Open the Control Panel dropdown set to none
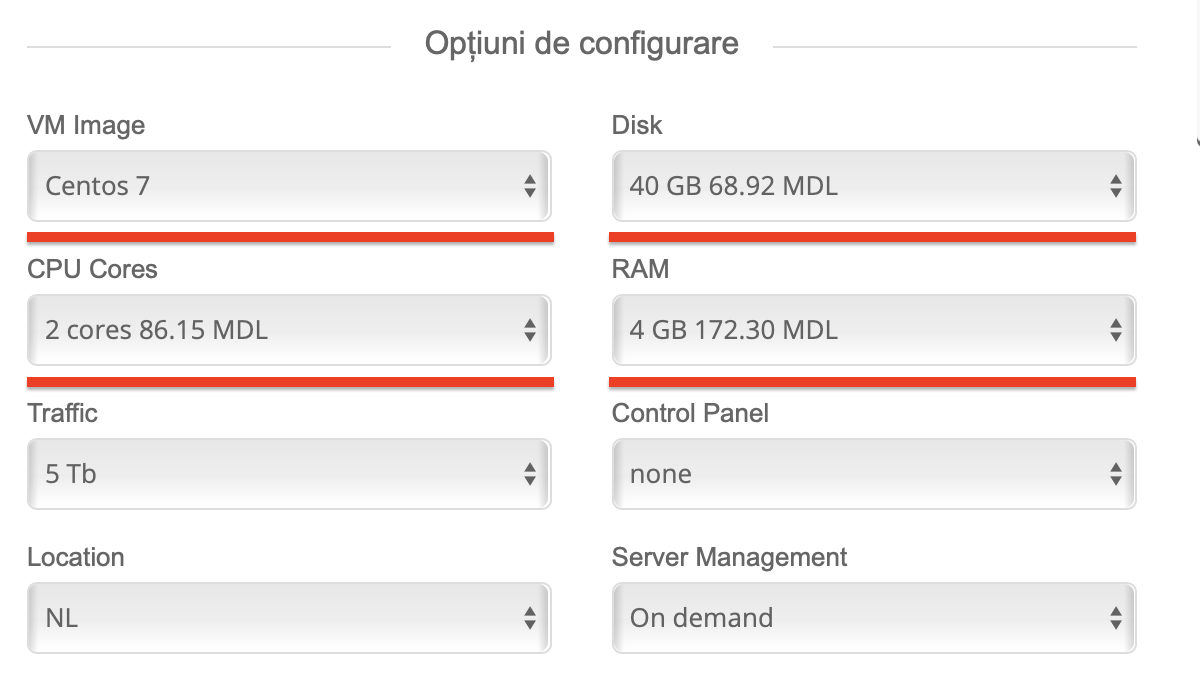Viewport: 1200px width, 690px height. coord(873,474)
